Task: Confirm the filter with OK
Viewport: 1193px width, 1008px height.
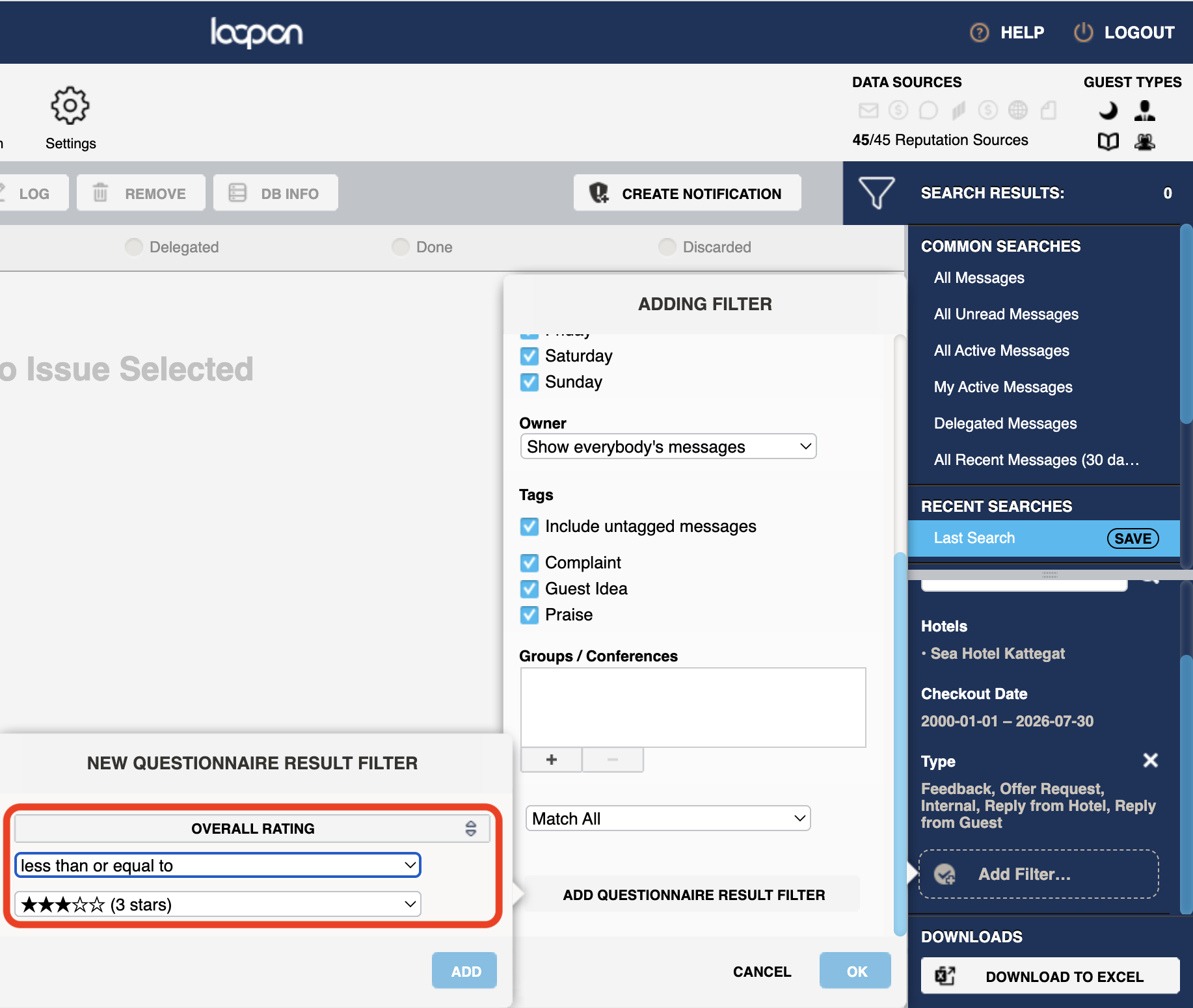Action: point(855,971)
